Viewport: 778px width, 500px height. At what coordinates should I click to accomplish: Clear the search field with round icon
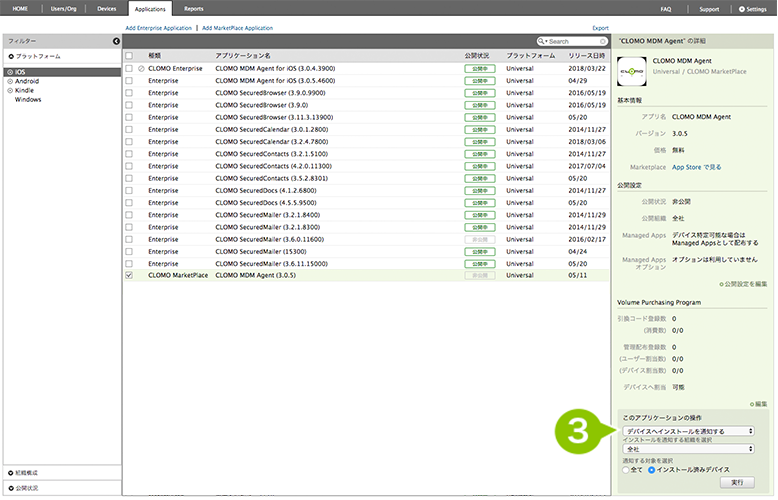(602, 41)
